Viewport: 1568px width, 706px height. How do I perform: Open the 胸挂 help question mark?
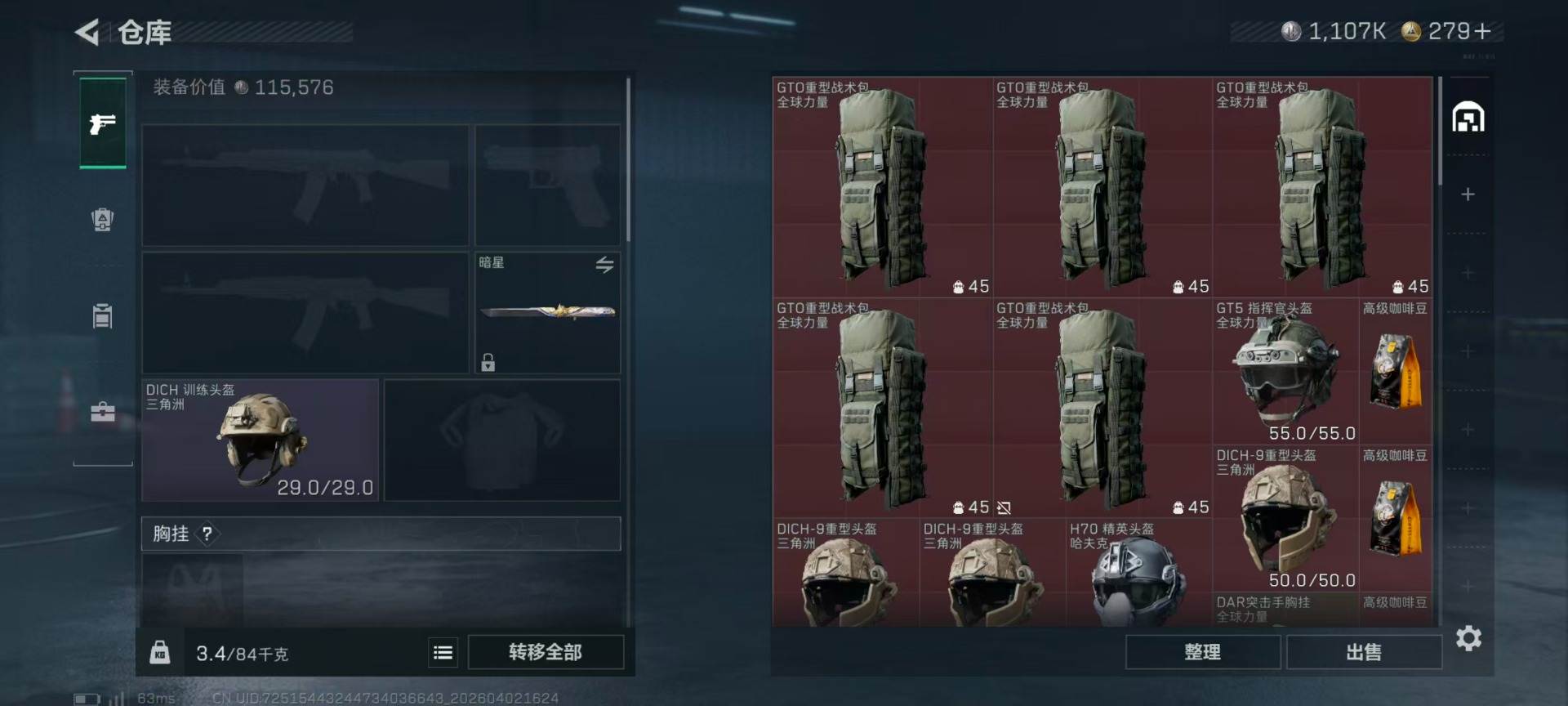[x=207, y=534]
